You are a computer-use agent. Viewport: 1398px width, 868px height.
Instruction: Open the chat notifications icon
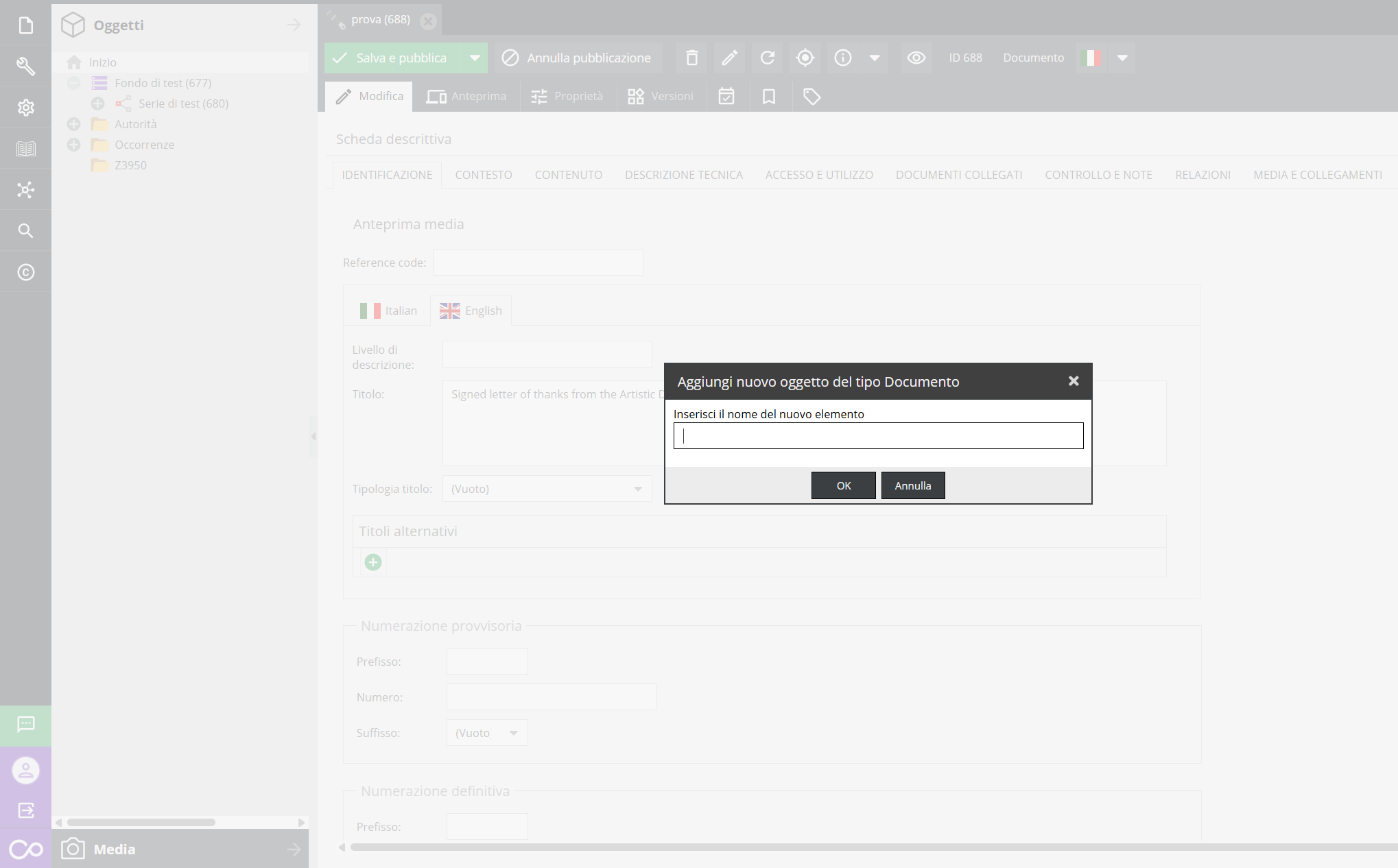point(25,725)
